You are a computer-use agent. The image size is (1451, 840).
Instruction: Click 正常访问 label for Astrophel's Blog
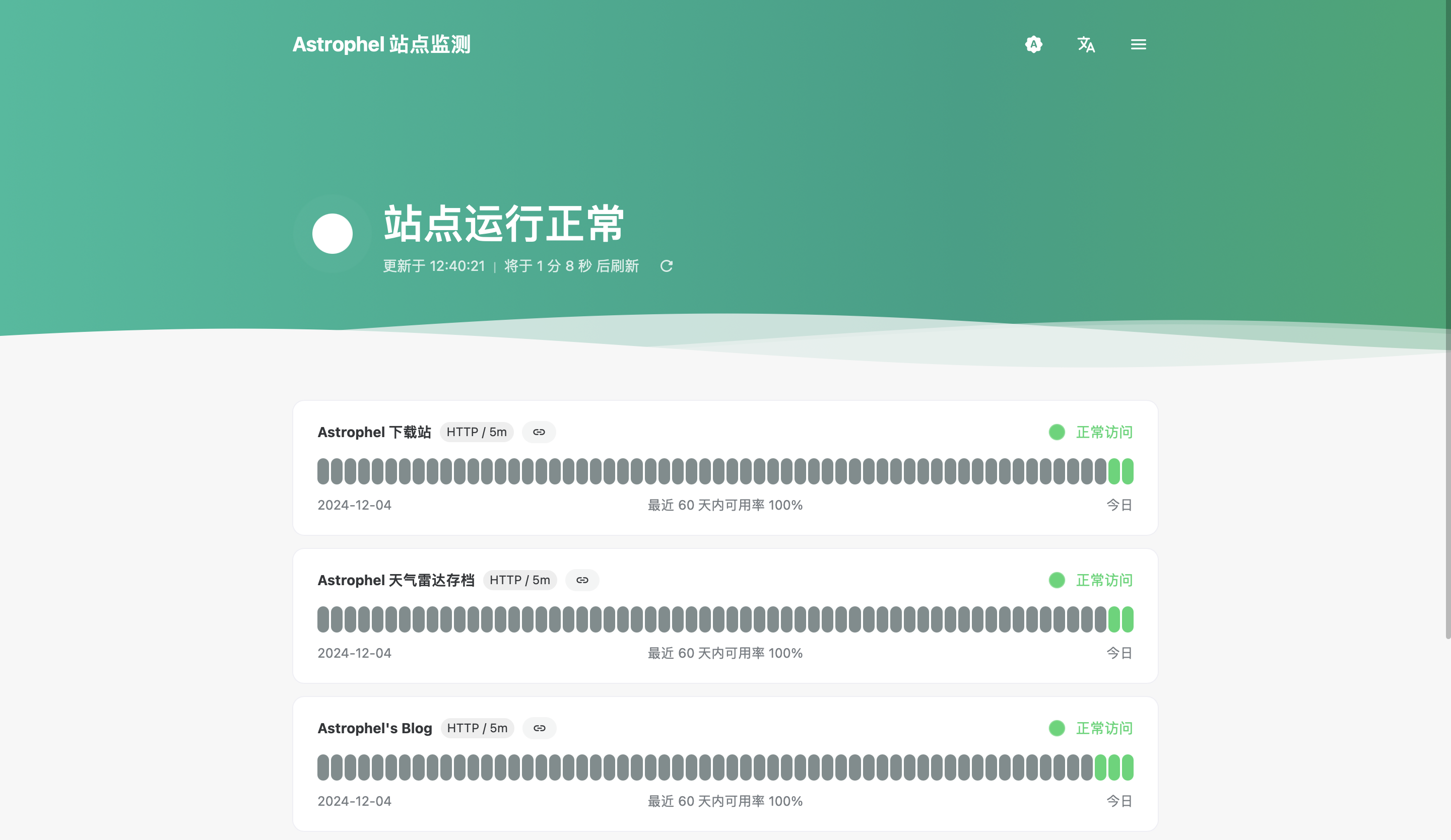1104,728
